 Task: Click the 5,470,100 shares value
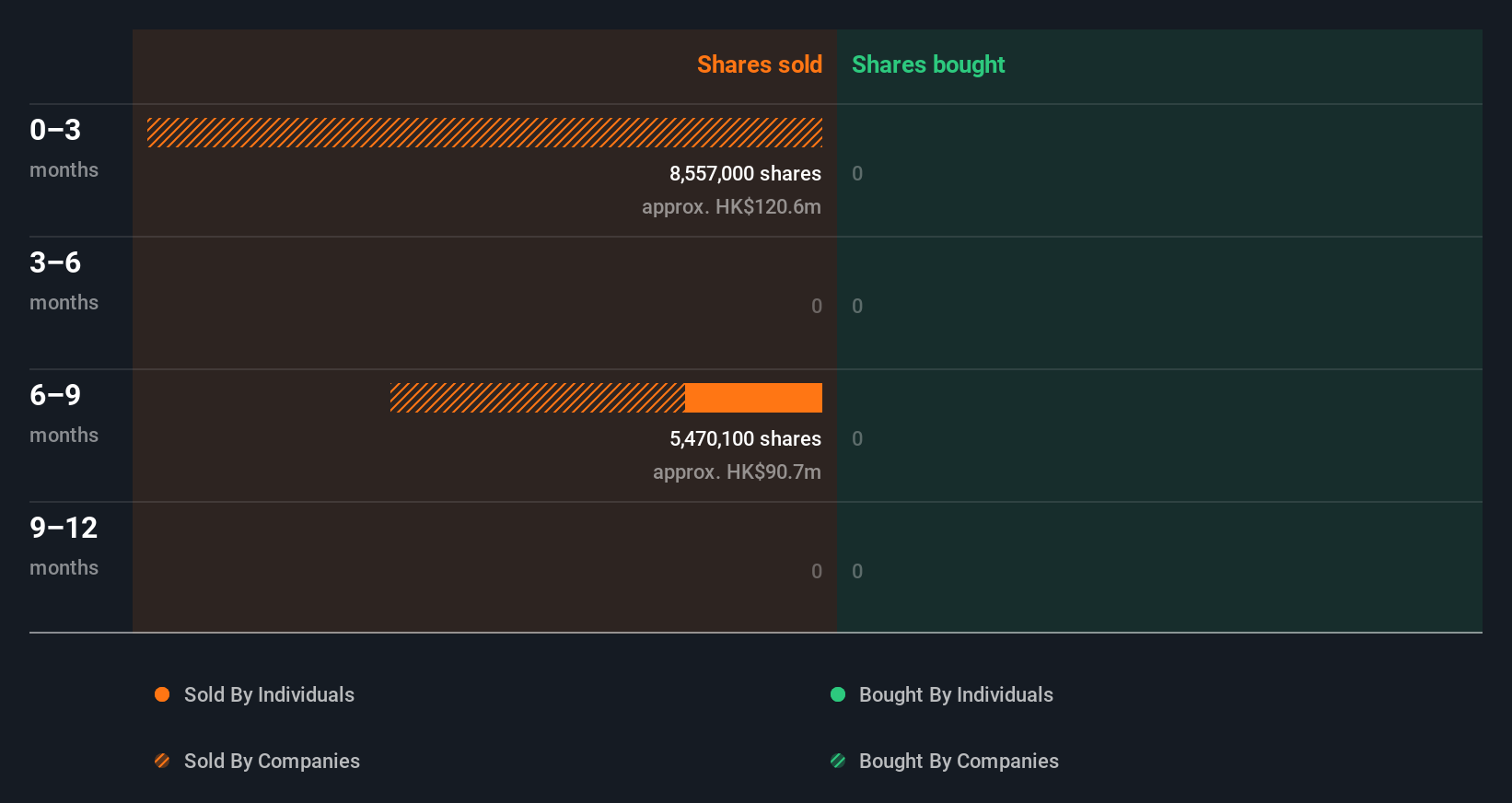coord(745,438)
